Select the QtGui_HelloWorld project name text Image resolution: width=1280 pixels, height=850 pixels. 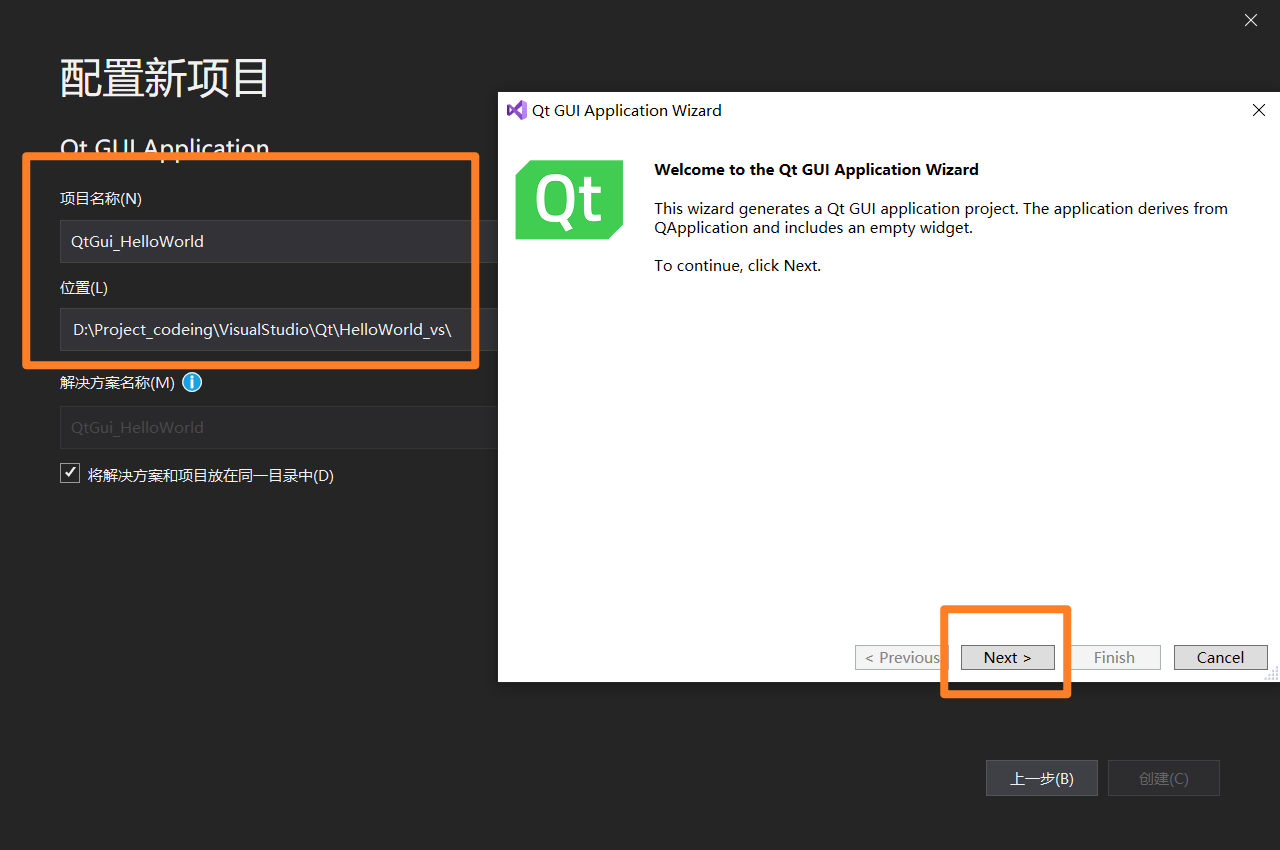[135, 241]
